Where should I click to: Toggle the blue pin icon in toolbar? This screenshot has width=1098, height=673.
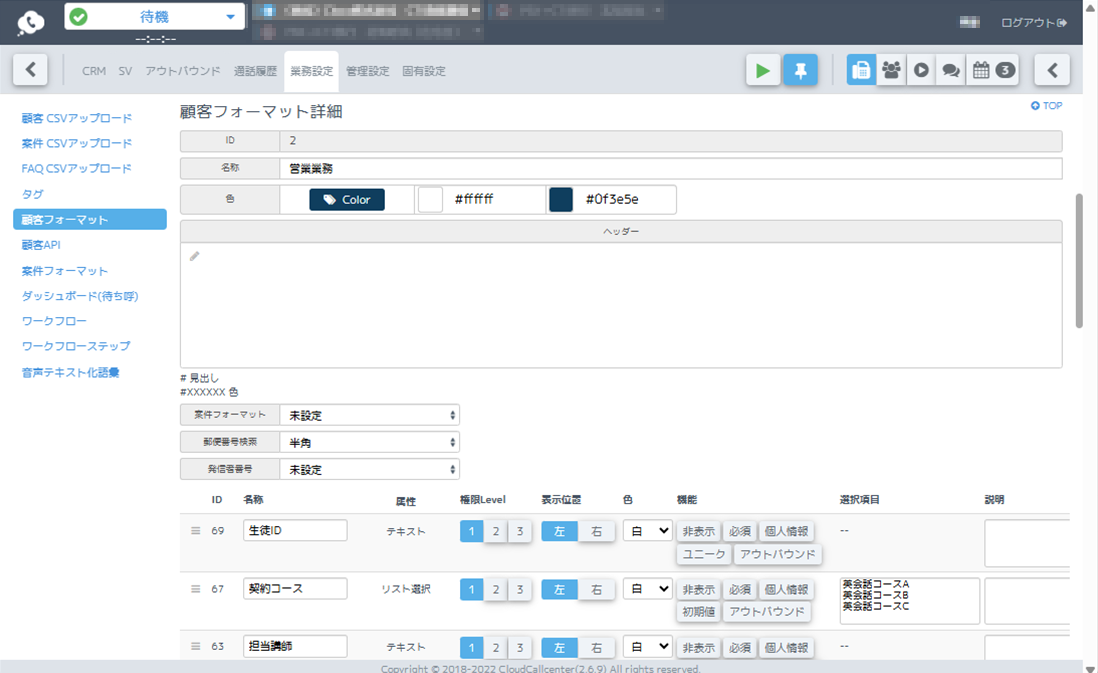tap(800, 70)
